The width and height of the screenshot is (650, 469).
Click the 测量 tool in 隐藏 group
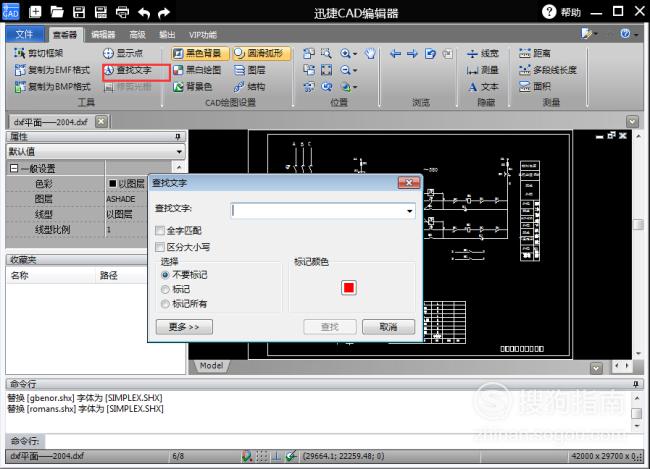[x=483, y=70]
